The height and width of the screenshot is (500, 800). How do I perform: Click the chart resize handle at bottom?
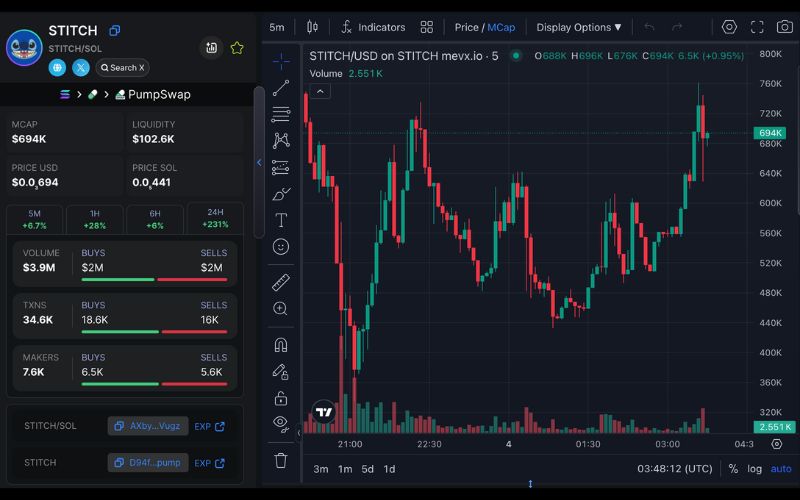pos(530,484)
